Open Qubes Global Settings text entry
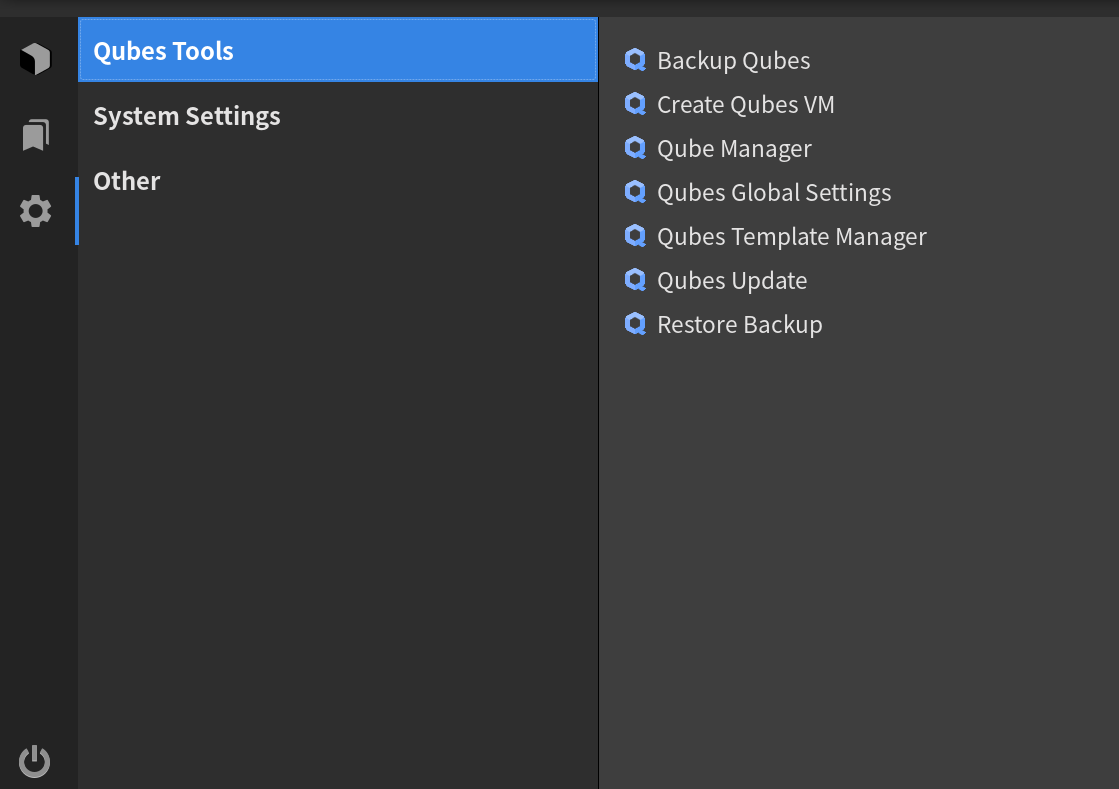This screenshot has height=789, width=1119. pos(774,193)
